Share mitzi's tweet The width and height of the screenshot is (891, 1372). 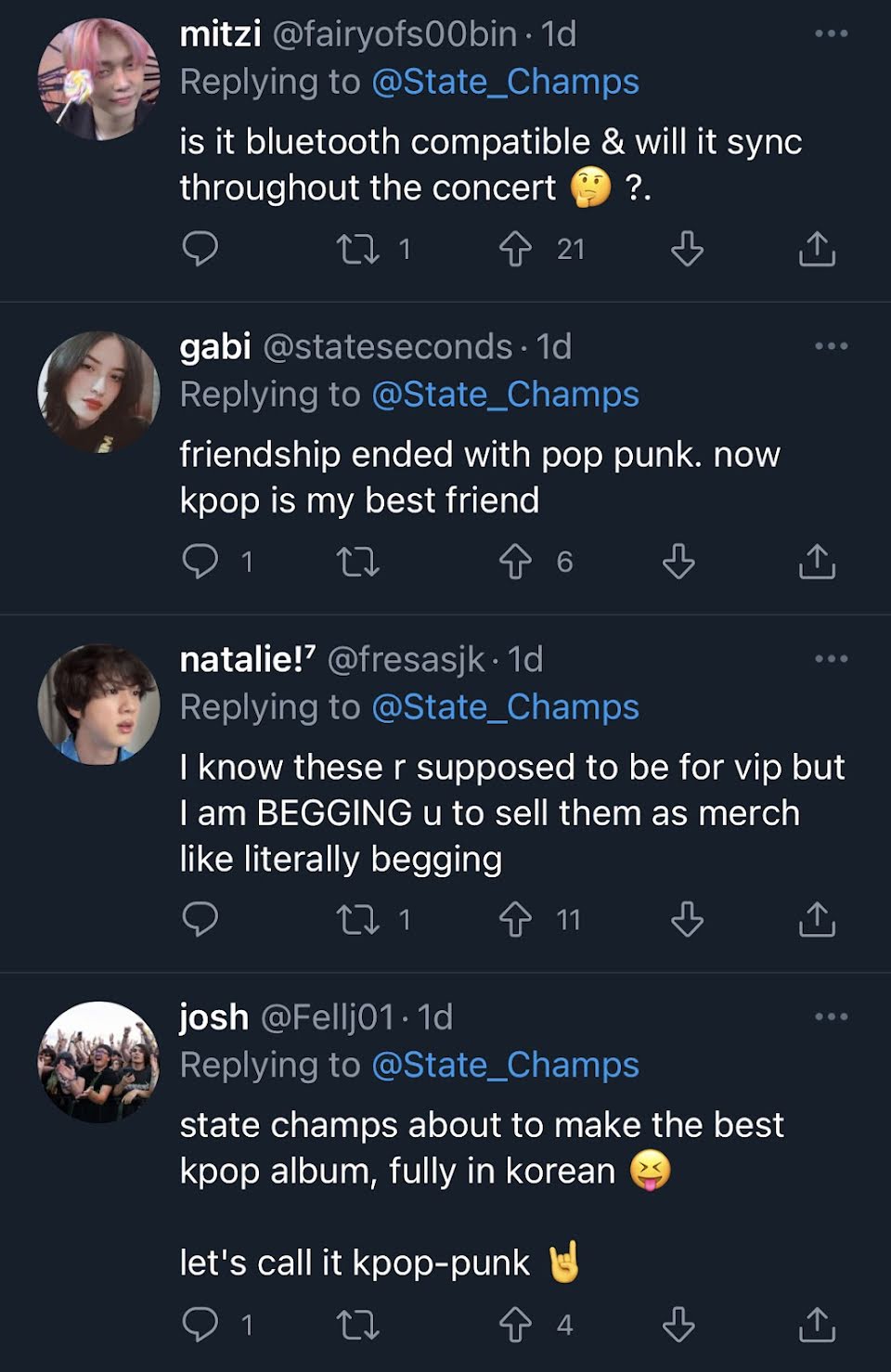coord(817,249)
